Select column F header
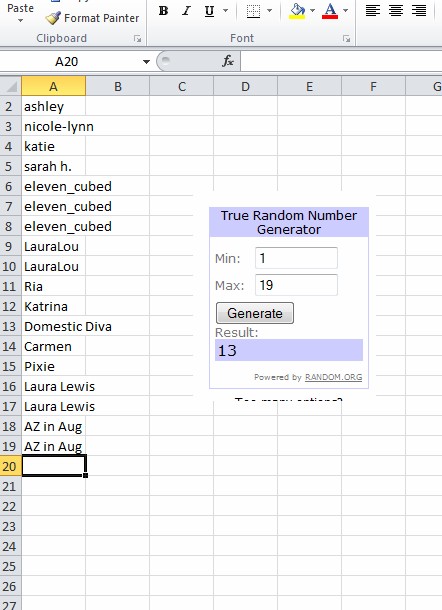Screen dimensions: 442x610 pos(374,86)
